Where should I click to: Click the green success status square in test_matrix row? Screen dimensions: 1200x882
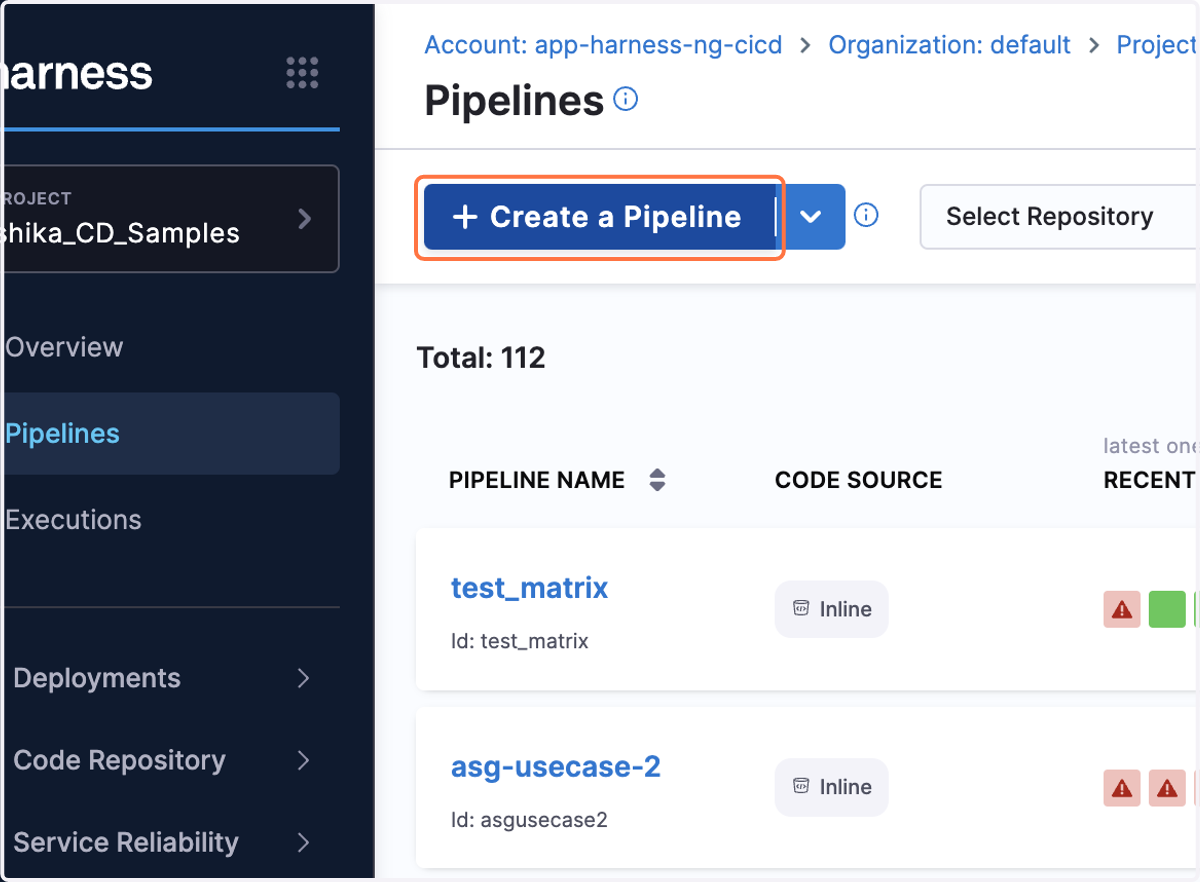tap(1167, 609)
